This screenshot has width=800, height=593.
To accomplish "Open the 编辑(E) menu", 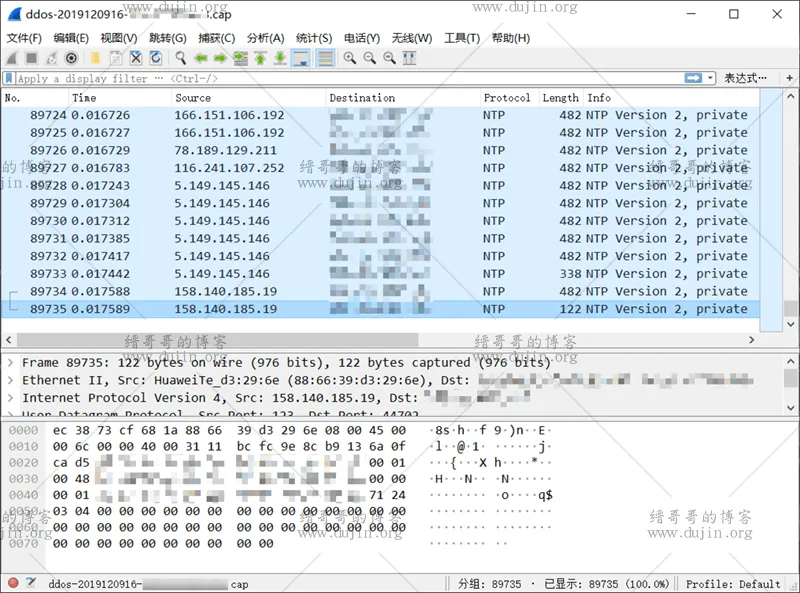I will (x=71, y=38).
